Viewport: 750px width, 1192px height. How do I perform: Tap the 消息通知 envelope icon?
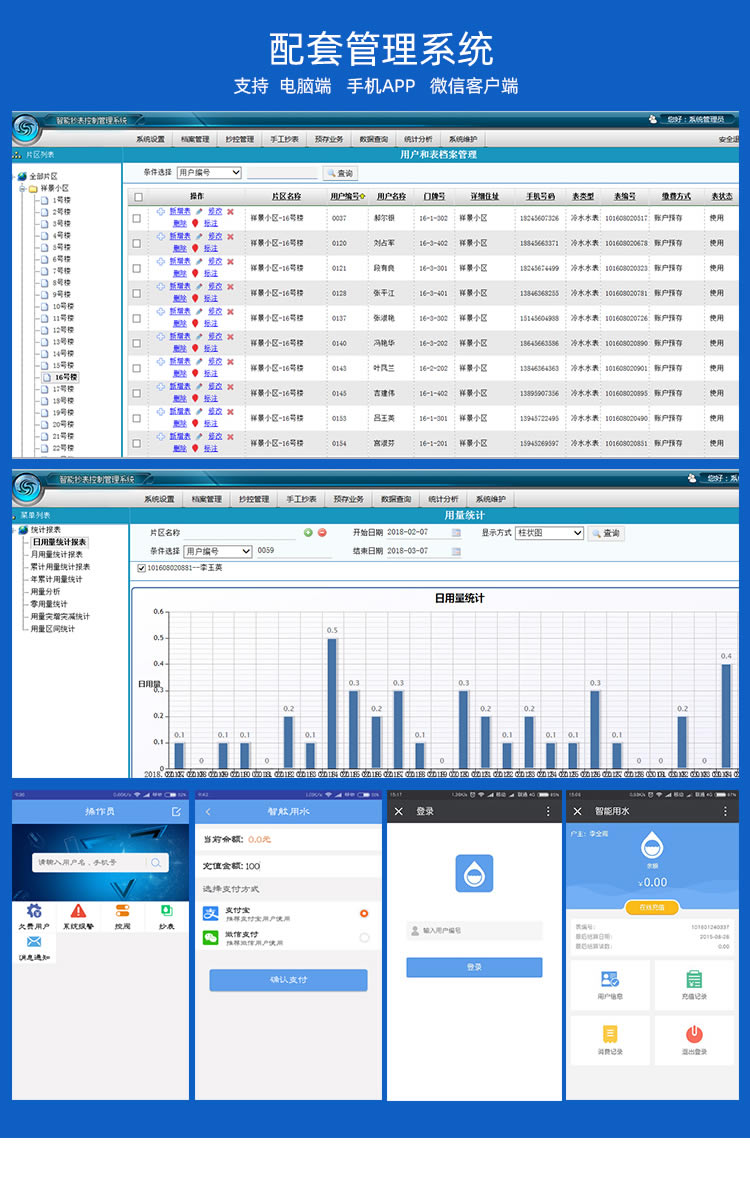coord(34,943)
